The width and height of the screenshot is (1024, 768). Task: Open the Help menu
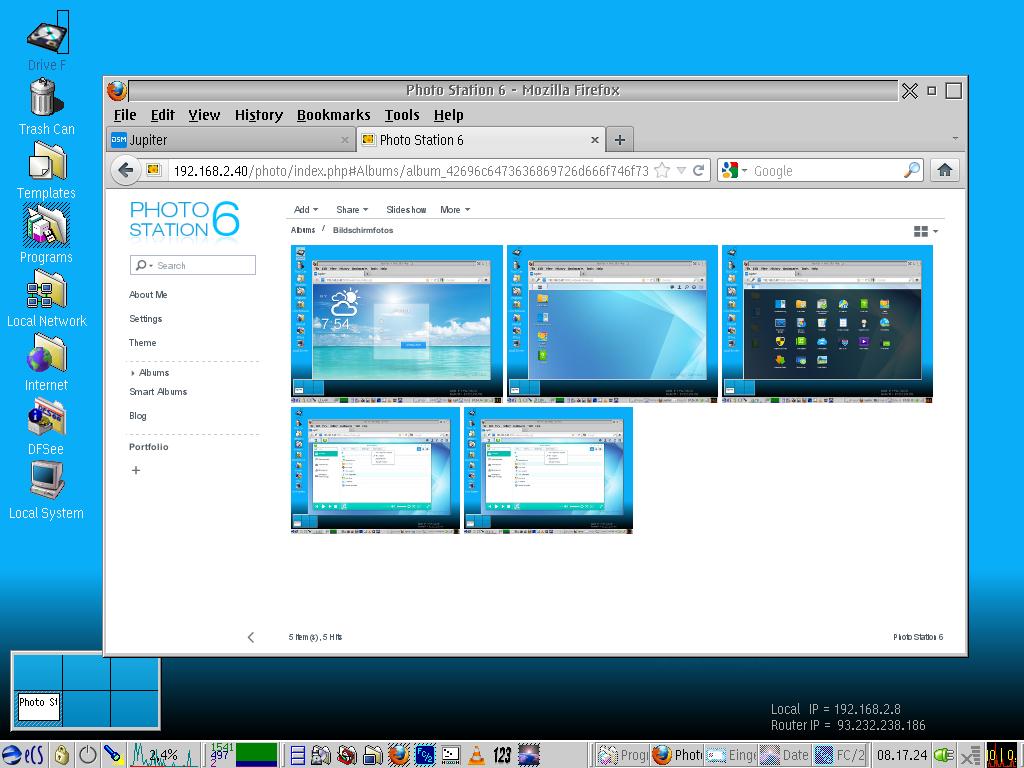(449, 115)
